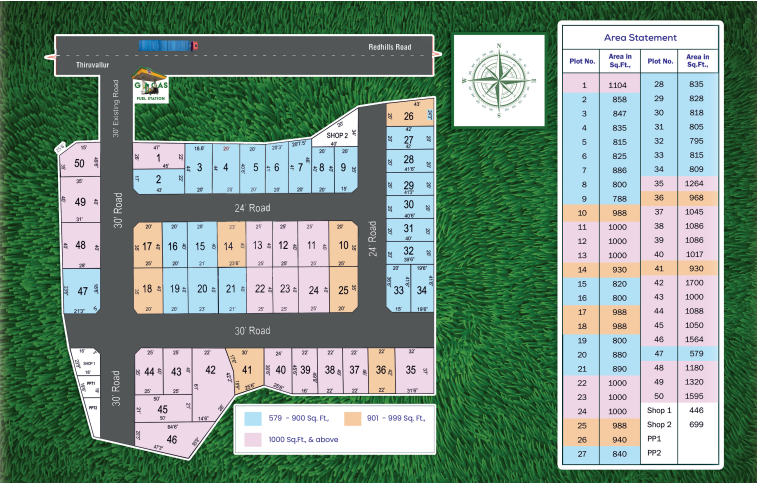Click plot 1 near the fuel station
The width and height of the screenshot is (757, 483).
coord(159,158)
